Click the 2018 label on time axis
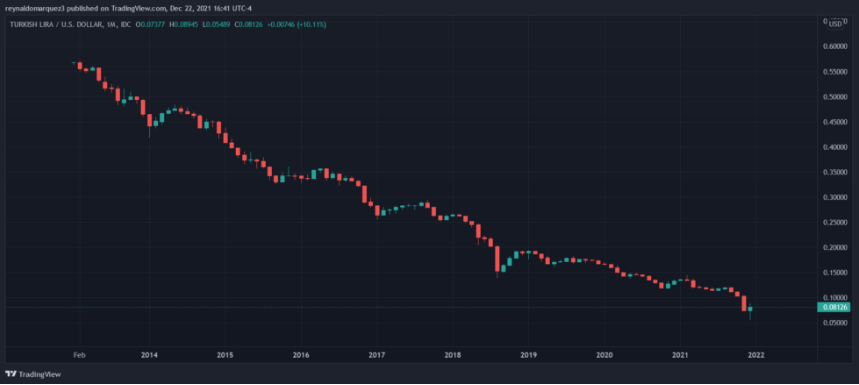Screen dimensions: 859x385 click(x=453, y=355)
